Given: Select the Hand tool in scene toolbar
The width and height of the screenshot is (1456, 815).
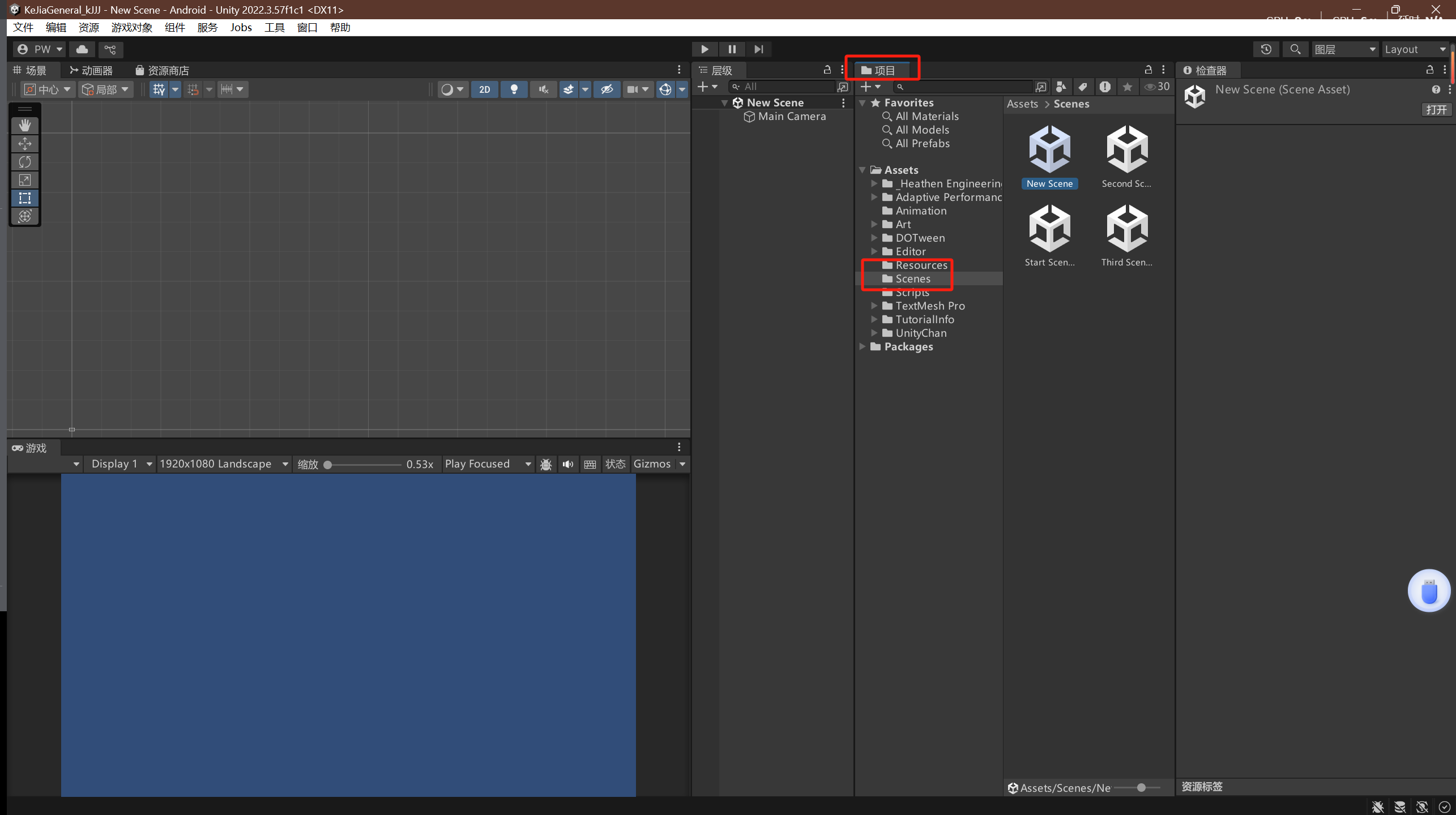Looking at the screenshot, I should pyautogui.click(x=24, y=125).
